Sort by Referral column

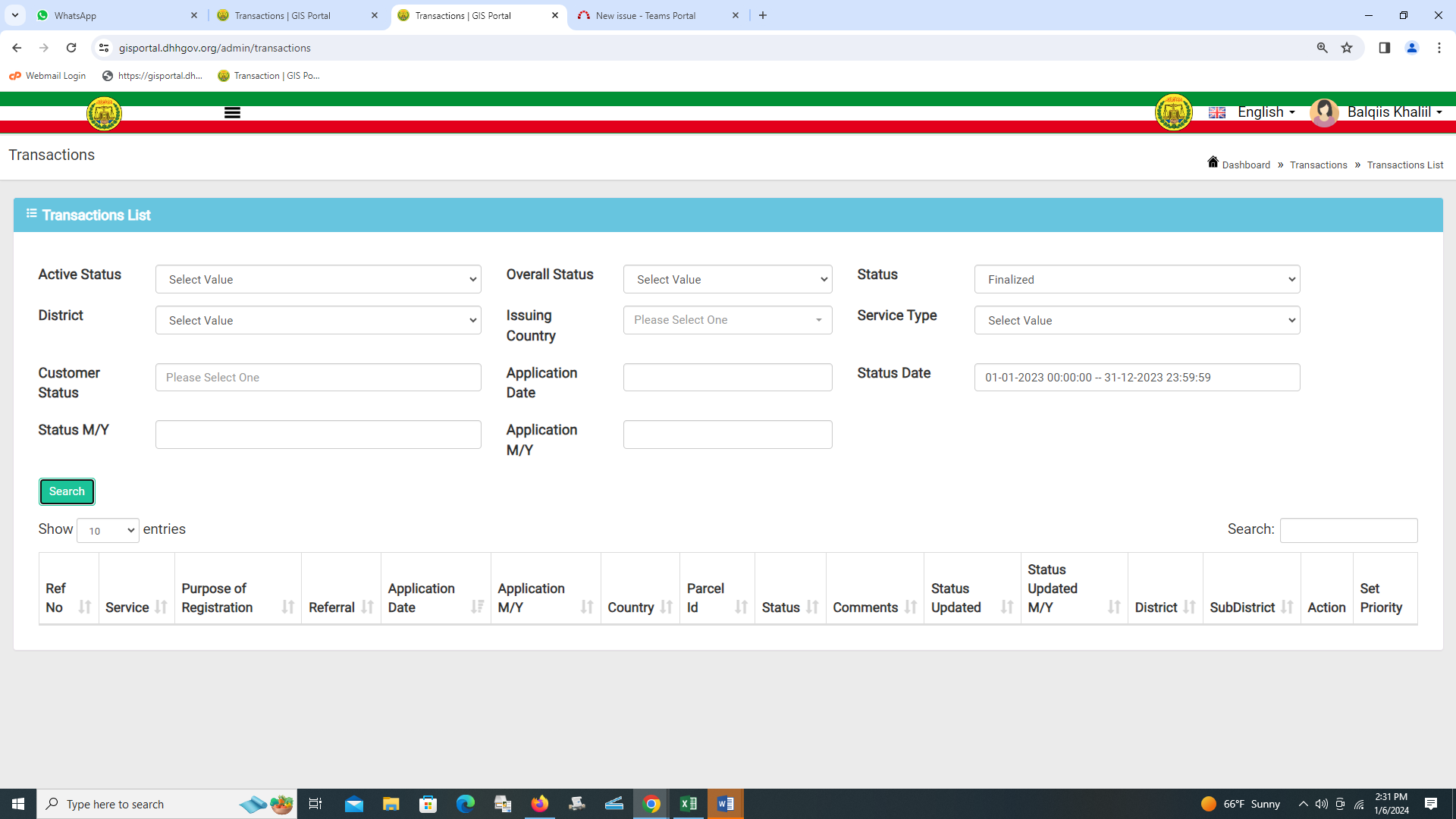pyautogui.click(x=367, y=607)
